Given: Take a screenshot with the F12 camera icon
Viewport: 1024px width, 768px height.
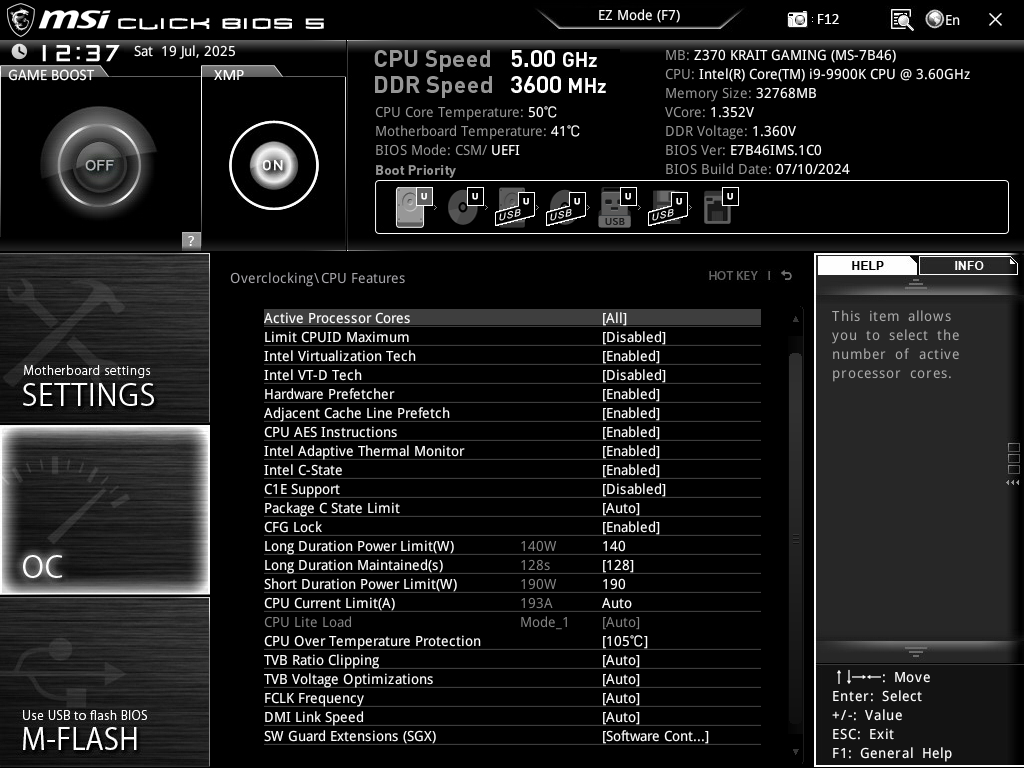Looking at the screenshot, I should click(x=797, y=20).
